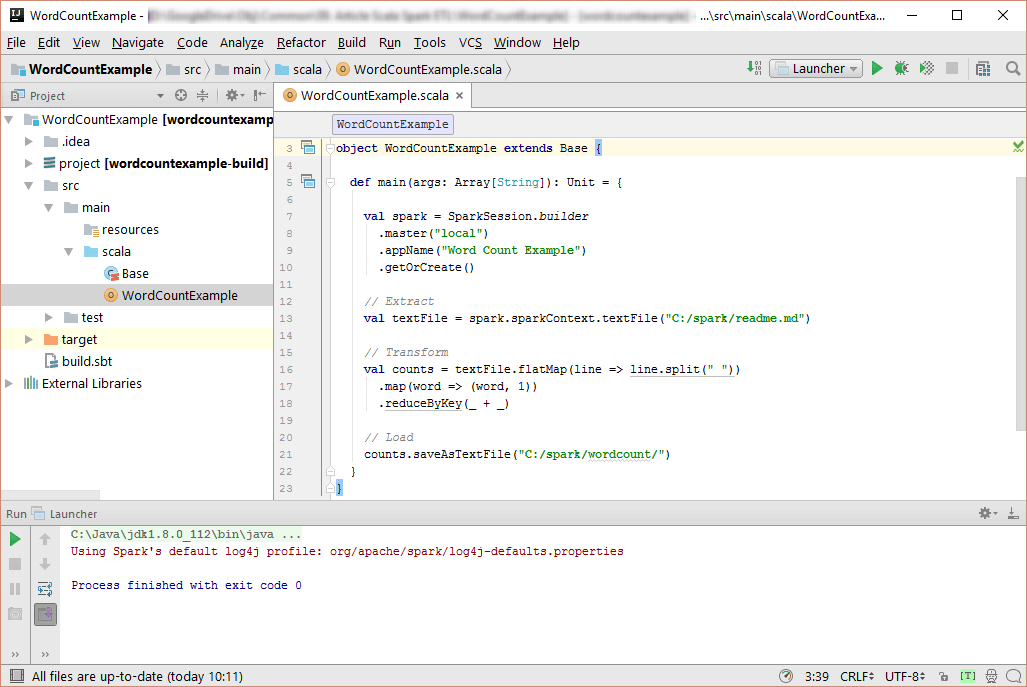
Task: Expand External Libraries node
Action: click(x=10, y=384)
